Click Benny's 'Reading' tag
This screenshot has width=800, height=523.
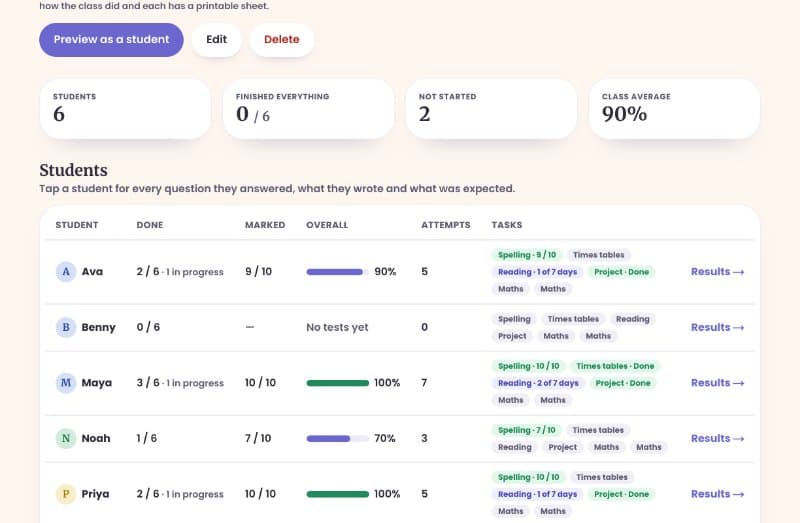[633, 319]
